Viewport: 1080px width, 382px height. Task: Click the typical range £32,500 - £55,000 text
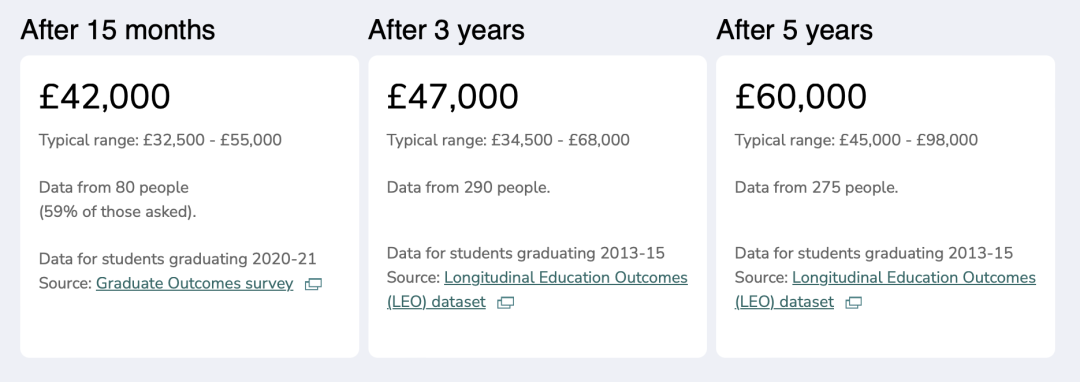click(x=160, y=140)
